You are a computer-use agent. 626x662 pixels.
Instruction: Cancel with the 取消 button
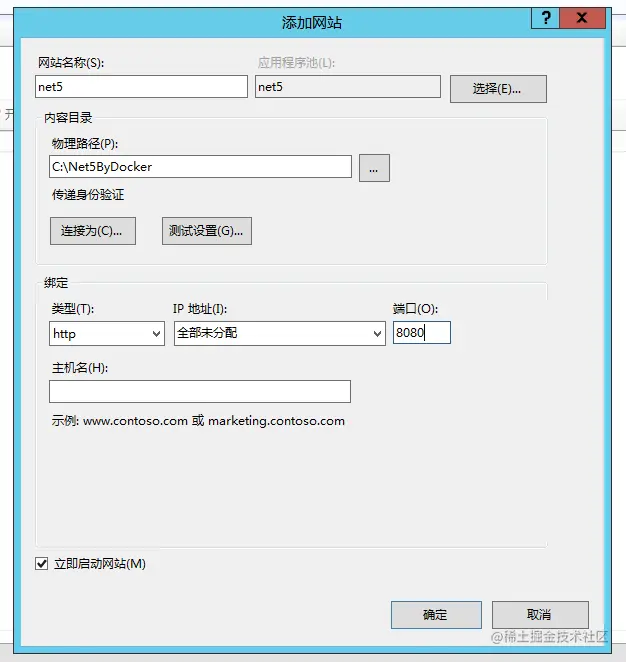point(540,615)
